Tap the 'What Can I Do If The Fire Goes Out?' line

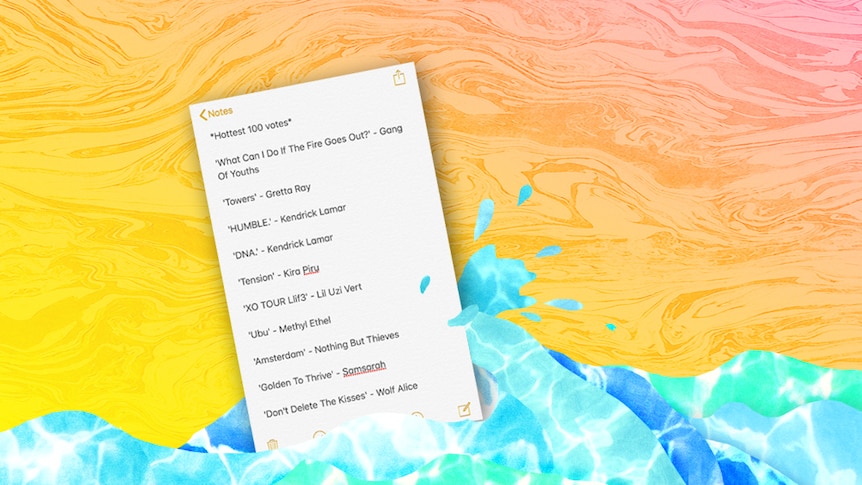pyautogui.click(x=308, y=147)
